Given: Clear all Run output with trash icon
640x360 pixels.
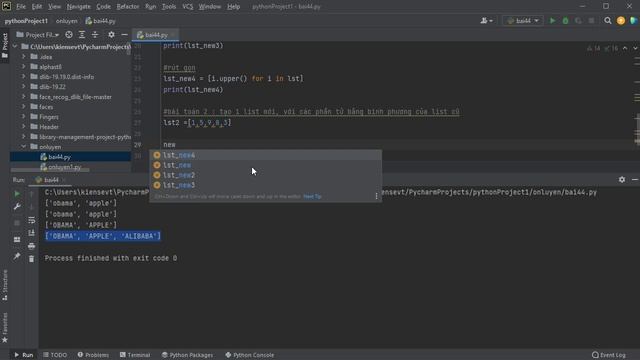Looking at the screenshot, I should [31, 259].
